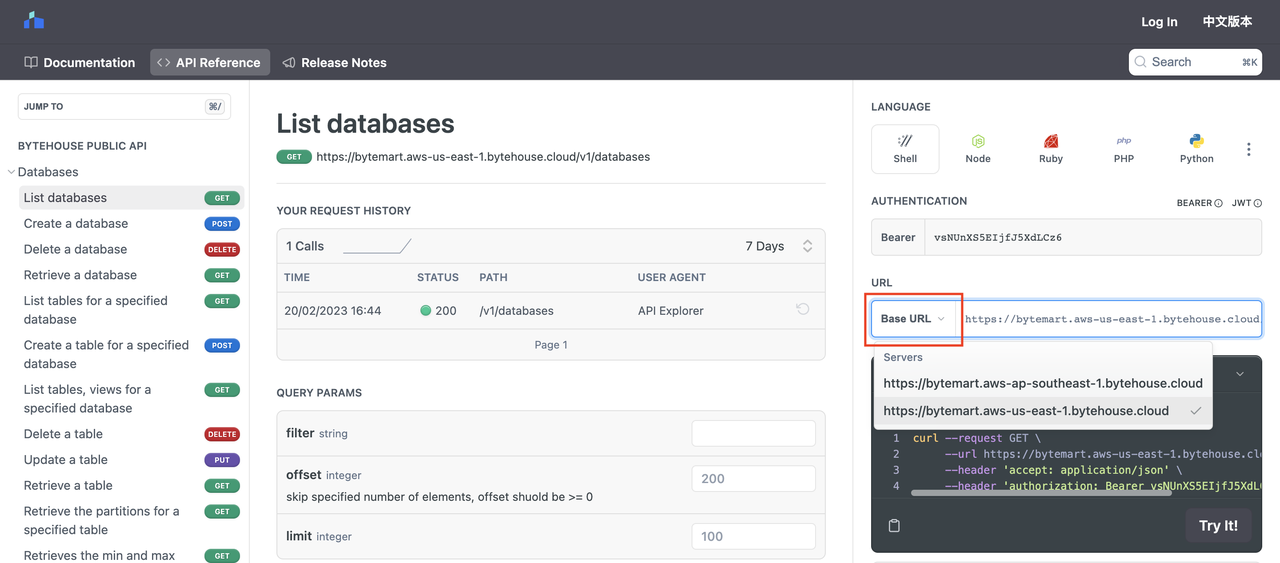
Task: Click the Search box
Action: [x=1196, y=62]
